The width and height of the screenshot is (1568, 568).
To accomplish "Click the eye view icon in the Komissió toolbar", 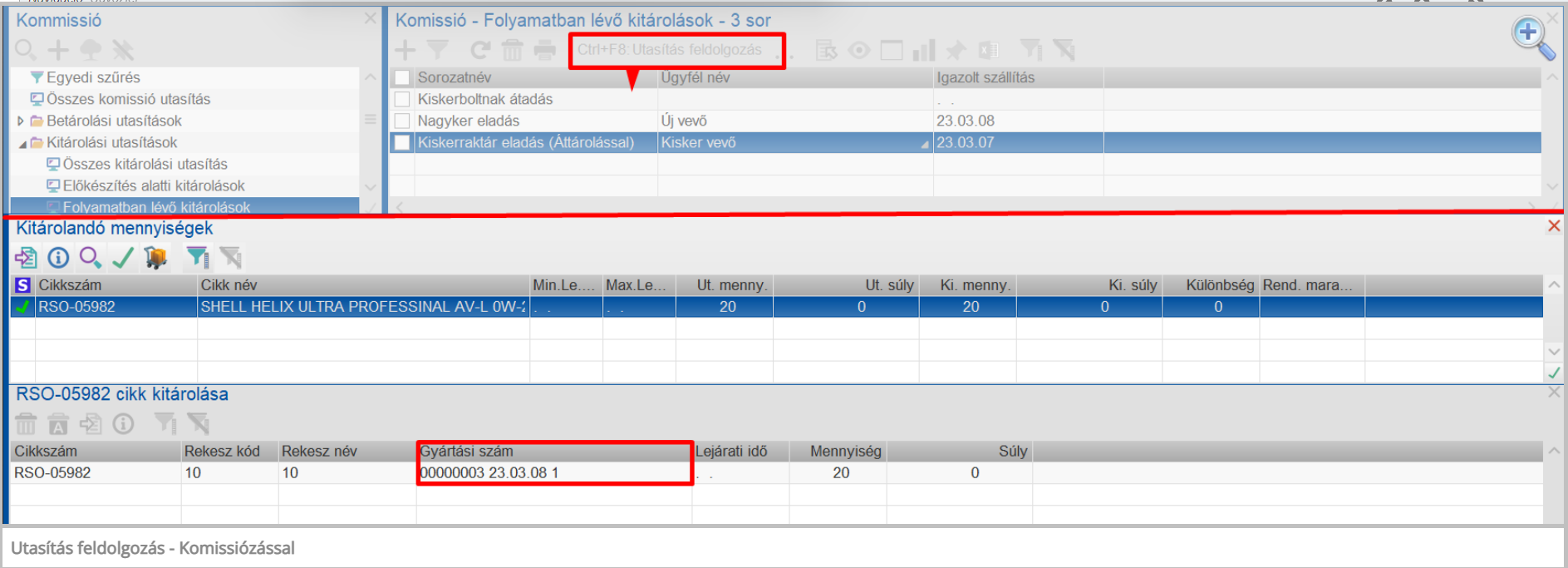I will [858, 50].
